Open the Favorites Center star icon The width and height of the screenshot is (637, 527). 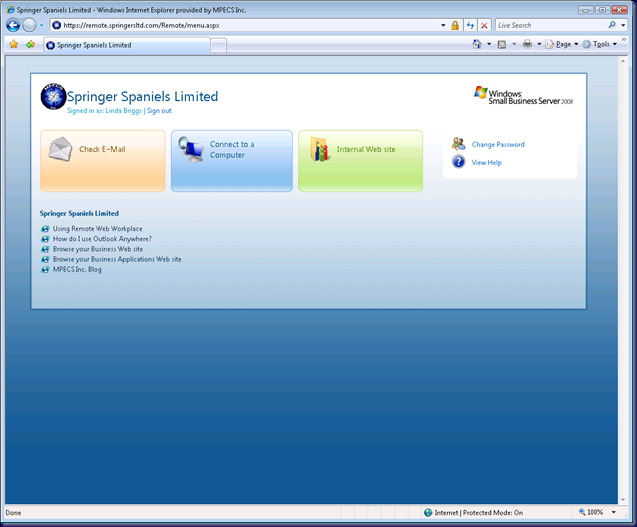[14, 44]
